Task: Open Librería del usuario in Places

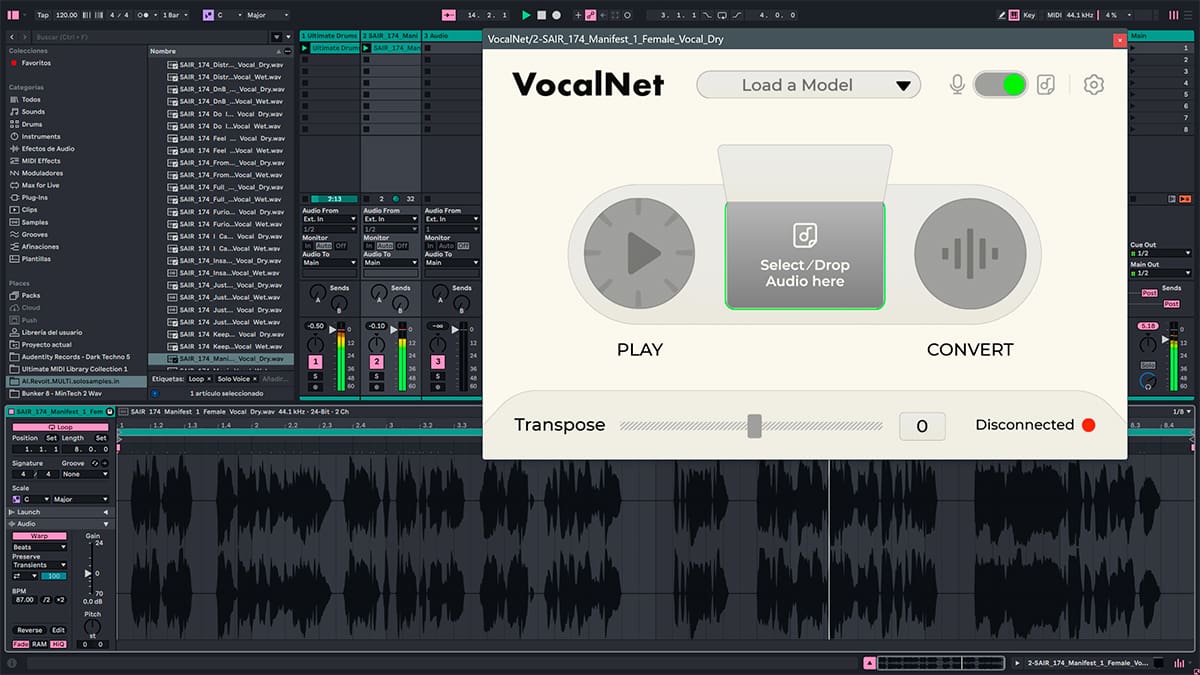Action: [52, 332]
